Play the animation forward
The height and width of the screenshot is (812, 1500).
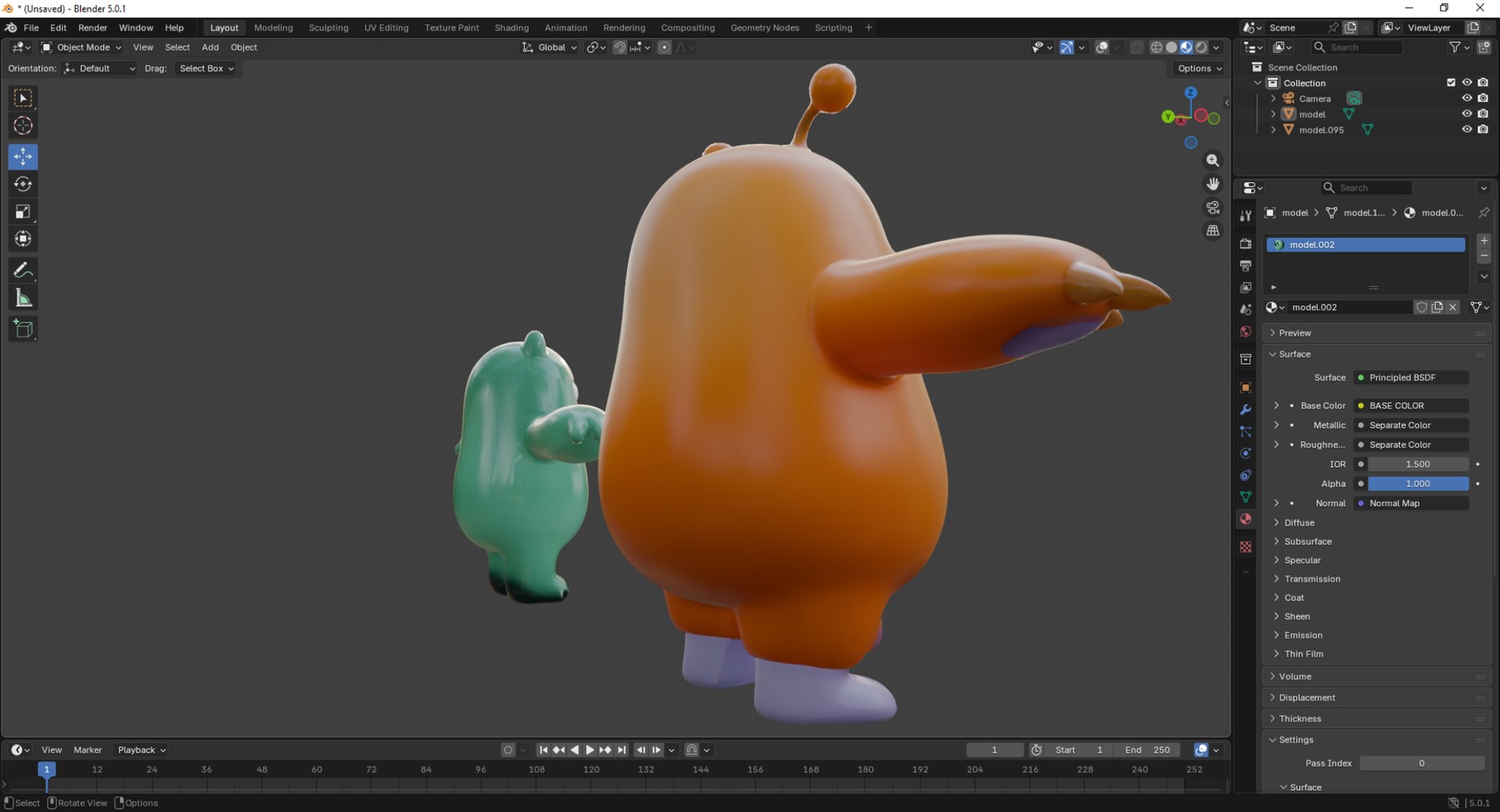point(590,750)
